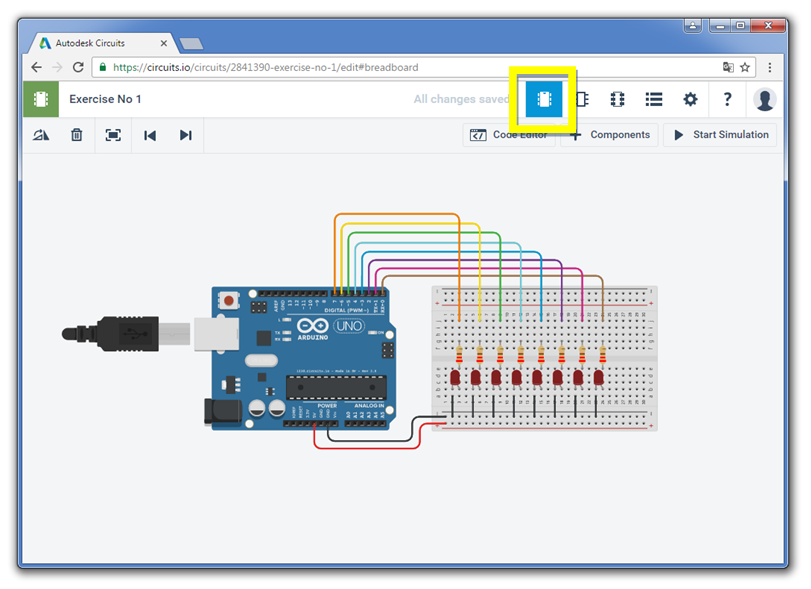Close the Autodesk Circuits tab
Viewport: 811px width, 589px height.
[163, 43]
